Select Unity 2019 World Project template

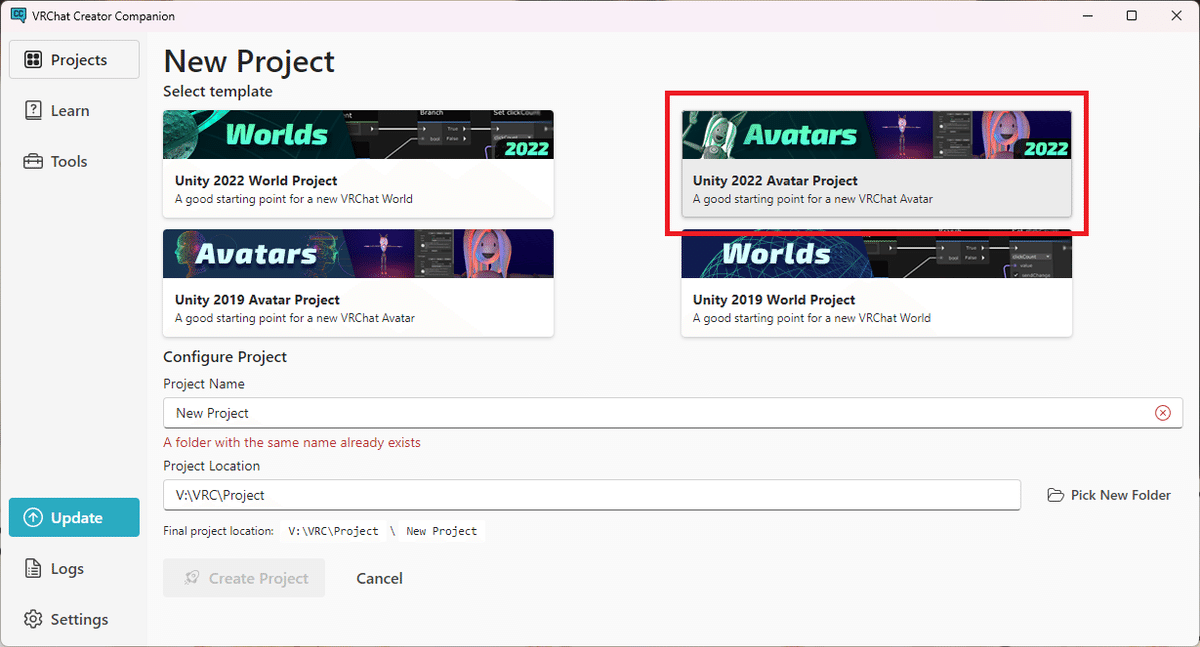coord(876,283)
